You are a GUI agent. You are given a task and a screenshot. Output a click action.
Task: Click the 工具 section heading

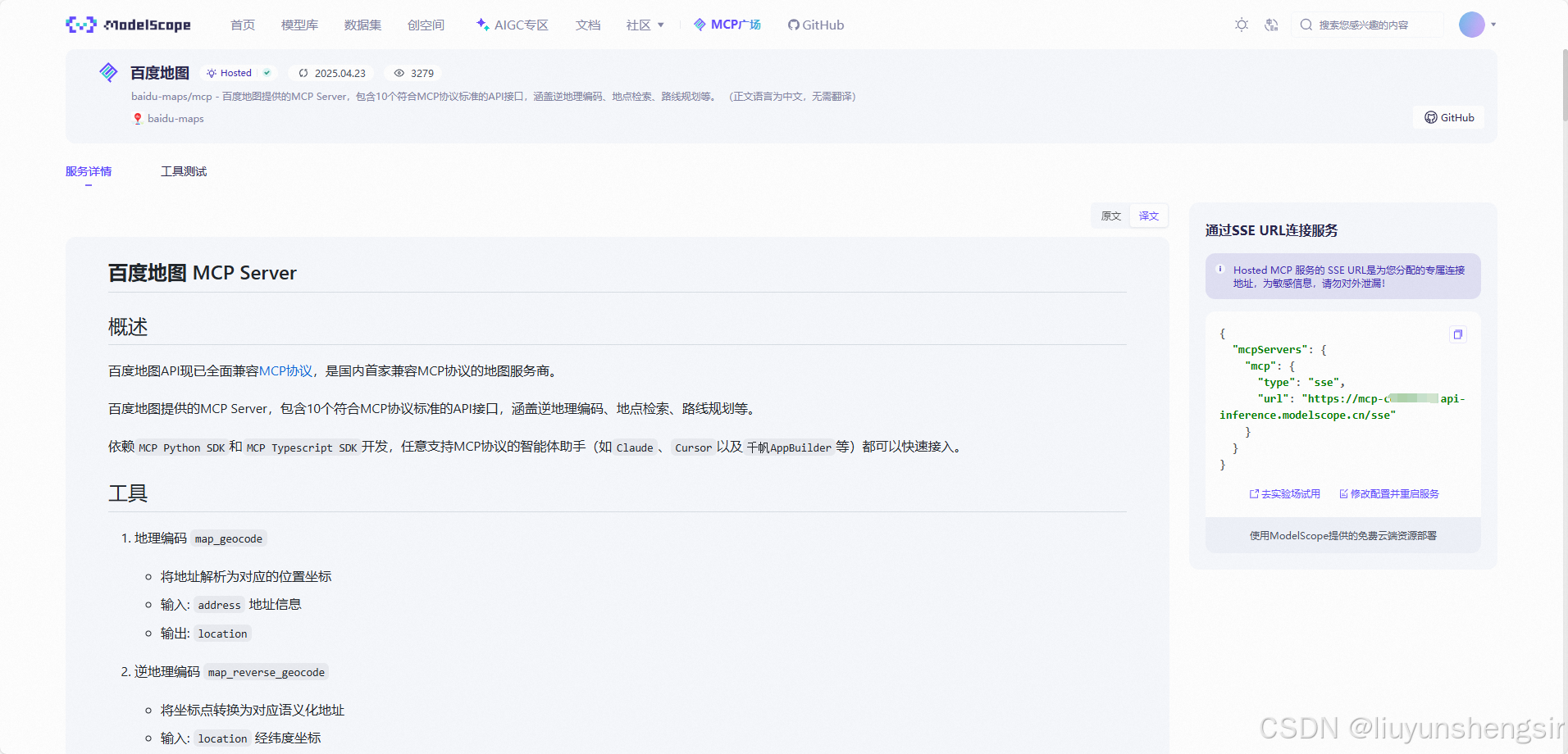pos(128,493)
